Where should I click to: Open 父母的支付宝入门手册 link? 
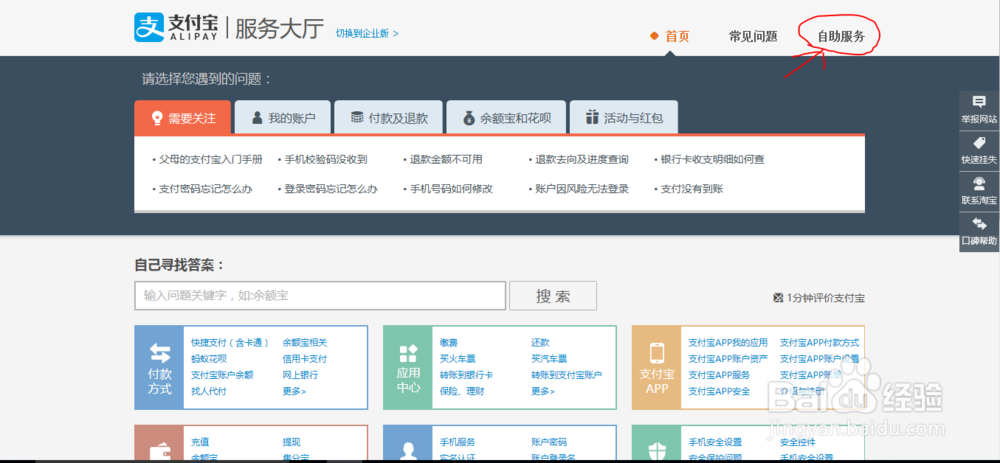(x=210, y=159)
